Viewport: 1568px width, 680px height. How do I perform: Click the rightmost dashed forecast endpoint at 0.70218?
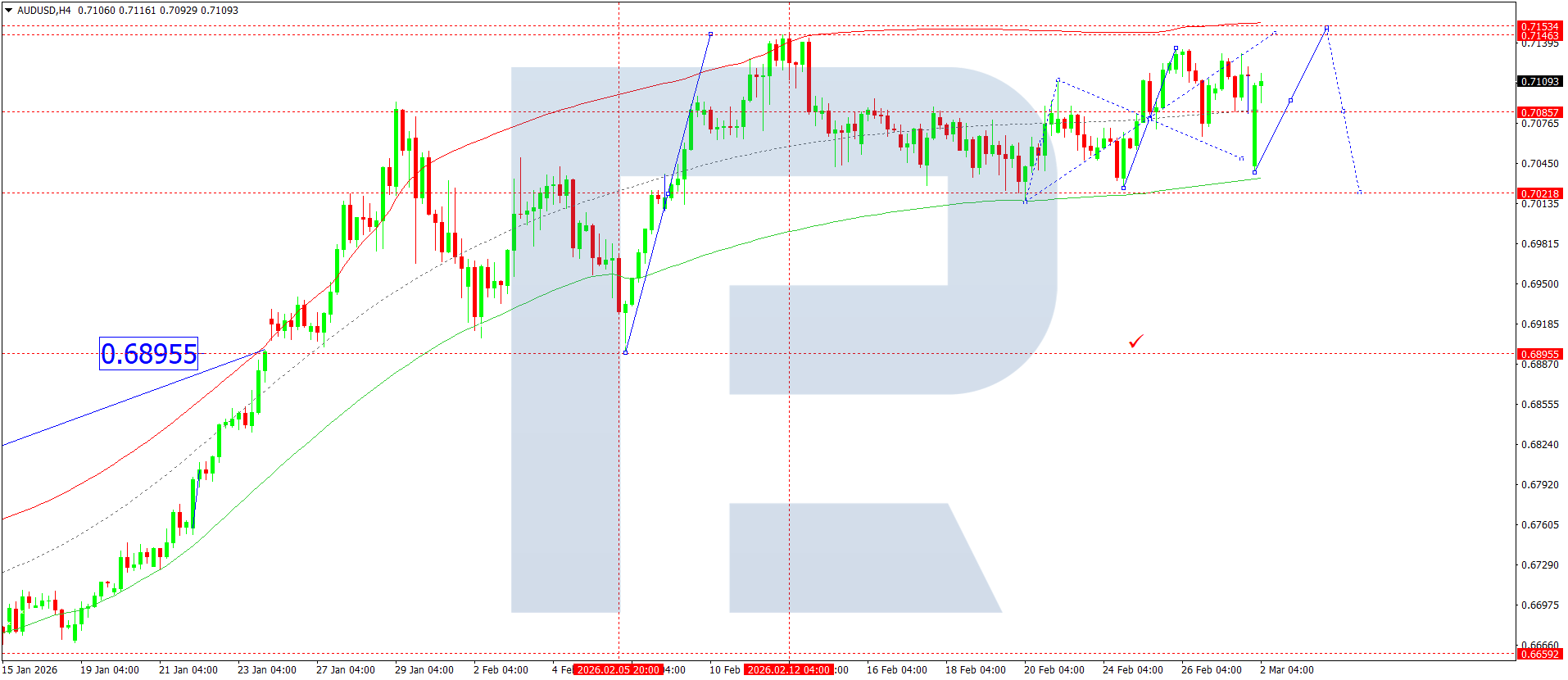1360,193
